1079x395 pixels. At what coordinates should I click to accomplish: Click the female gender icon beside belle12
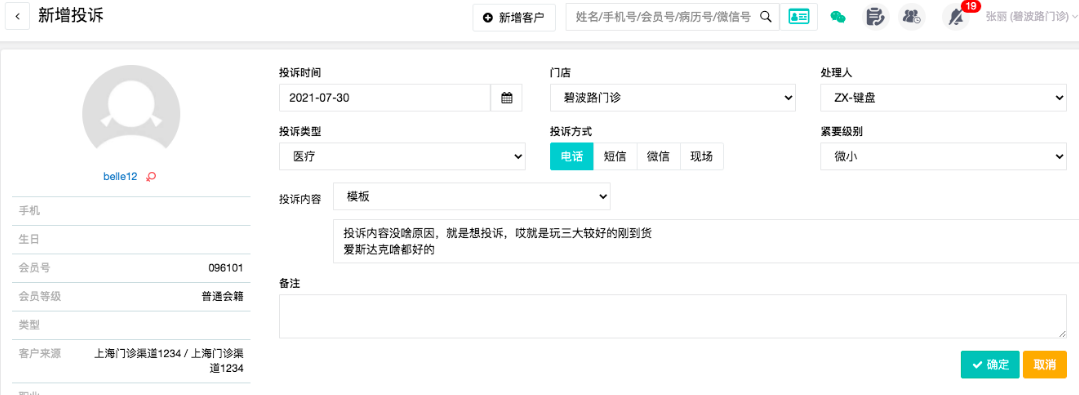[x=152, y=177]
